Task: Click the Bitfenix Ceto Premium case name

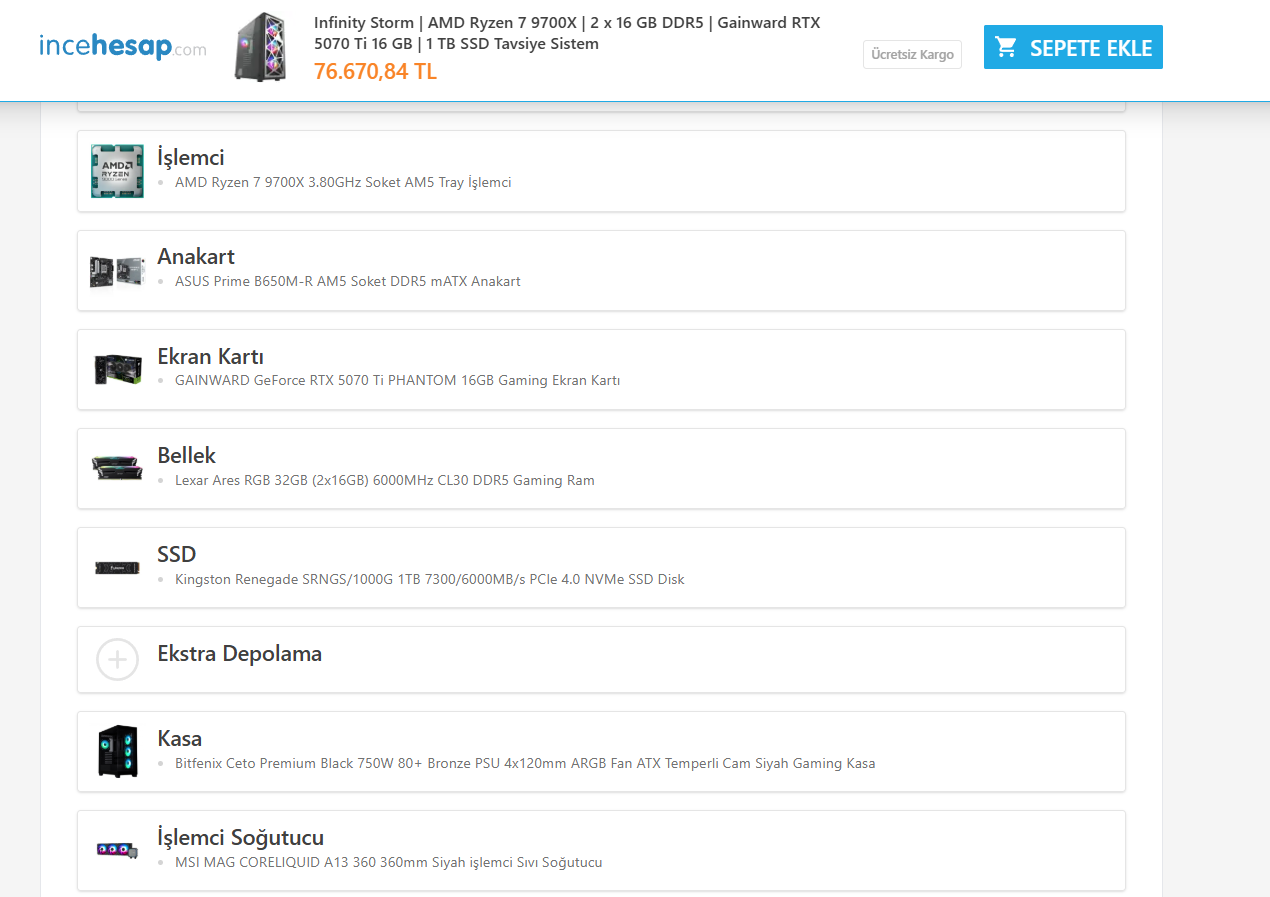Action: point(524,763)
